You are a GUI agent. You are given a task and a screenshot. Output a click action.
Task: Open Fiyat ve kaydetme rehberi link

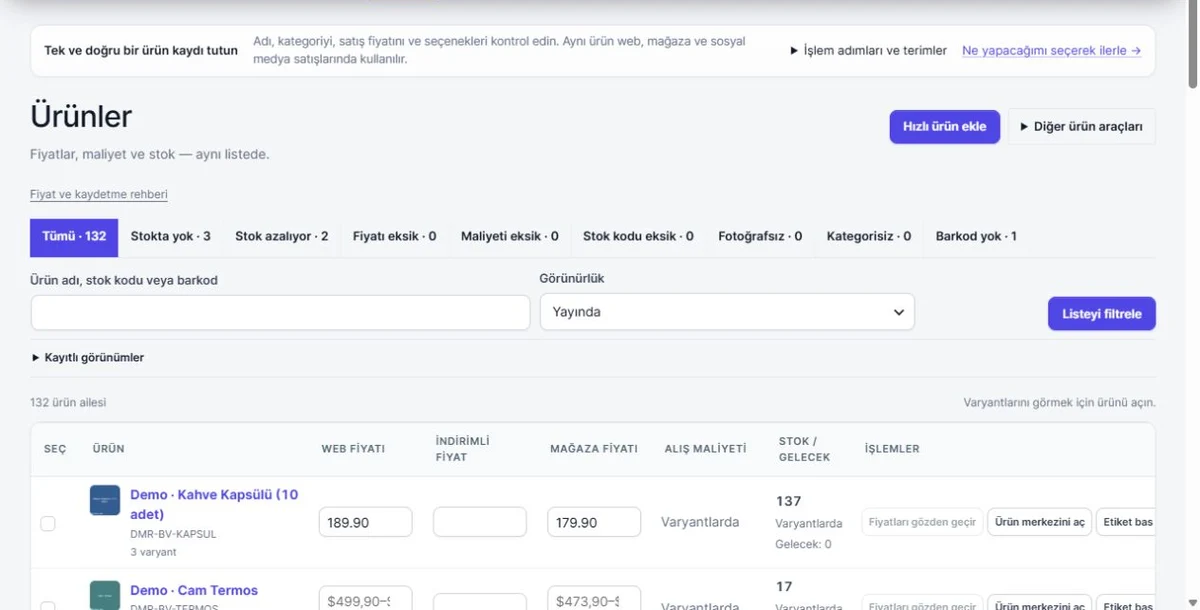click(99, 194)
